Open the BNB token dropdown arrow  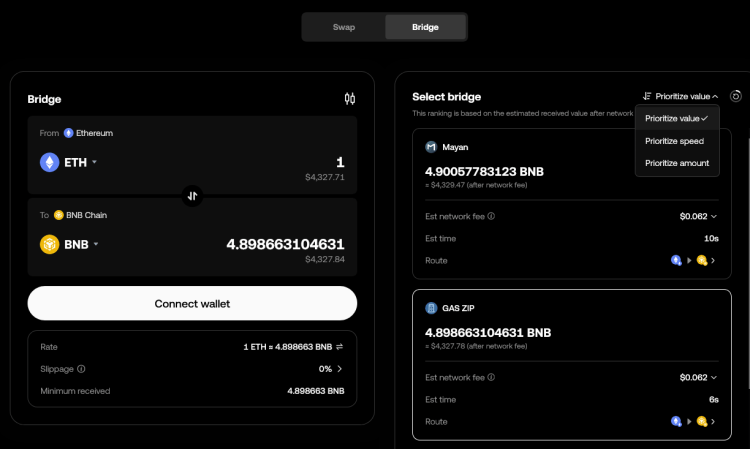pyautogui.click(x=96, y=244)
